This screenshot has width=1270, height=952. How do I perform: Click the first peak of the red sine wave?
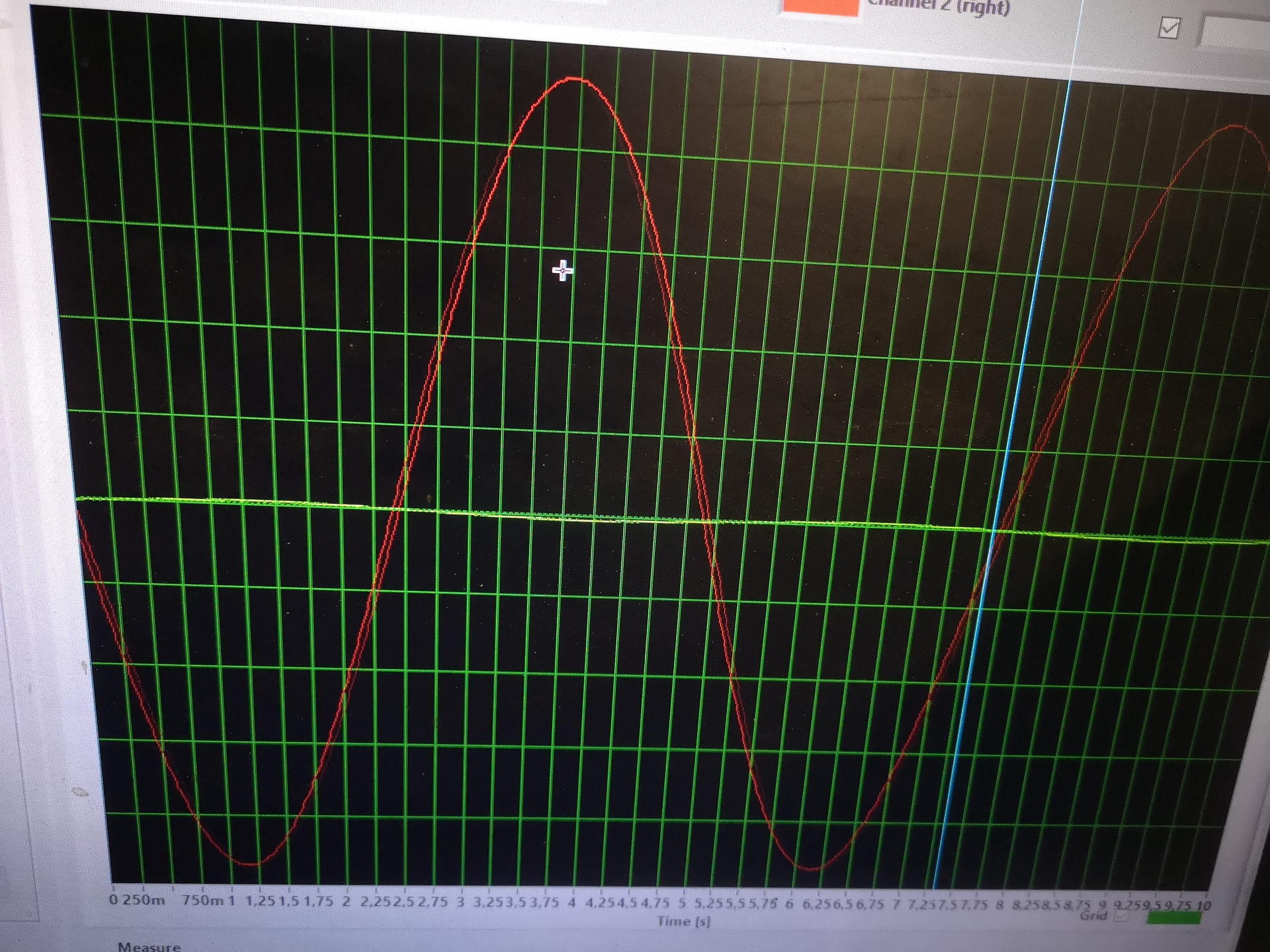574,79
